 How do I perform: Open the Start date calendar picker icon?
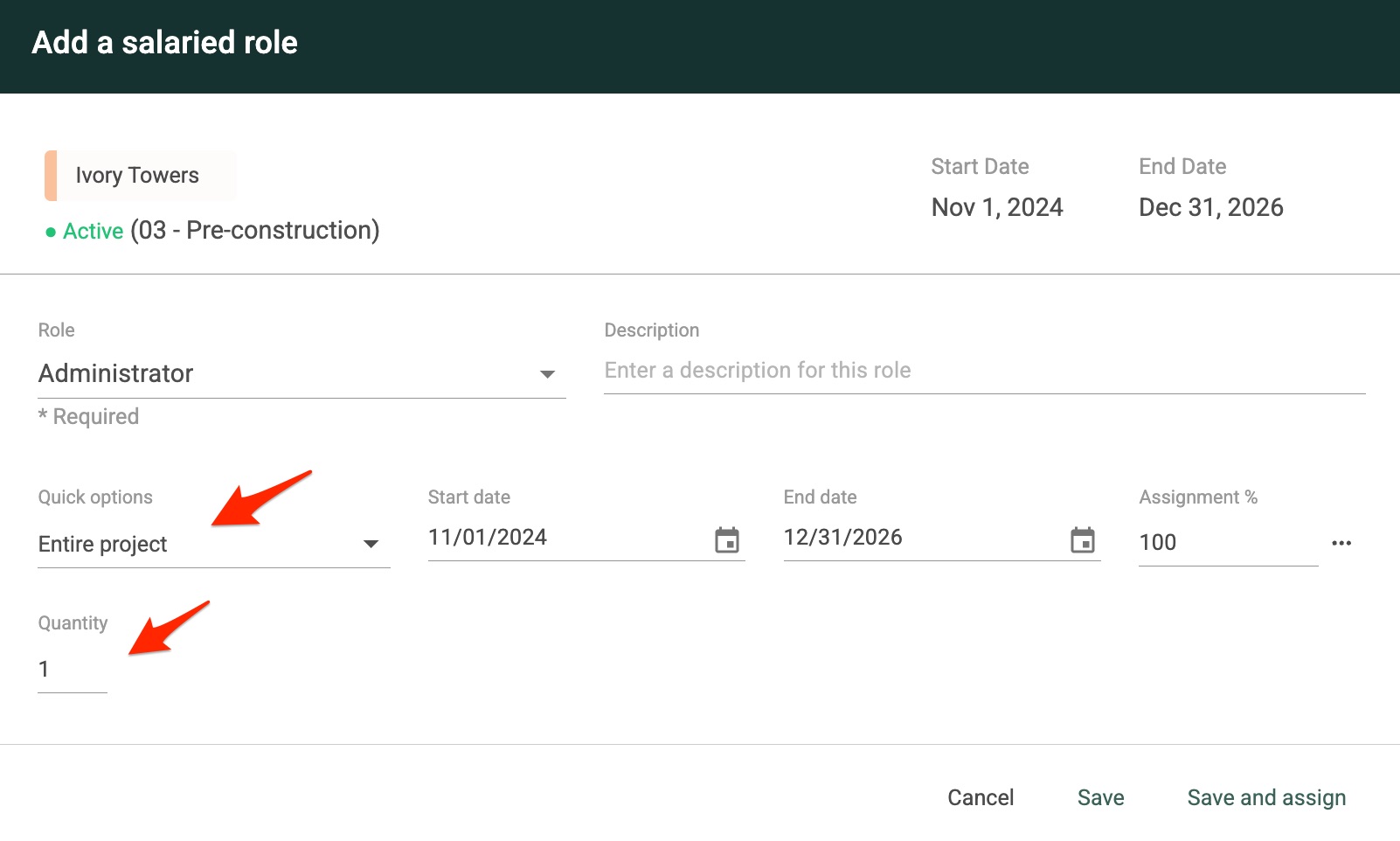coord(727,540)
